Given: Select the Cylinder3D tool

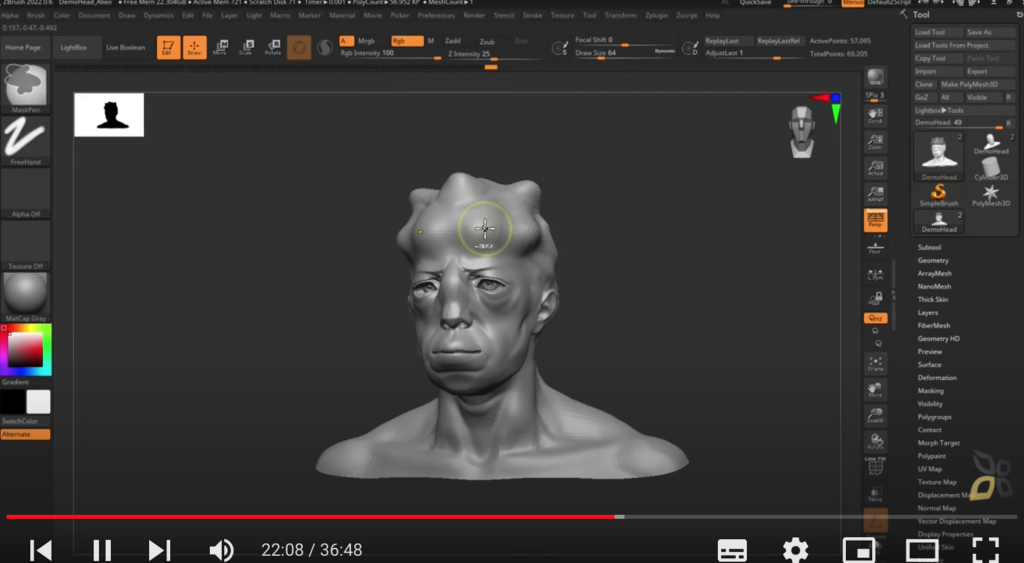Looking at the screenshot, I should pos(991,169).
